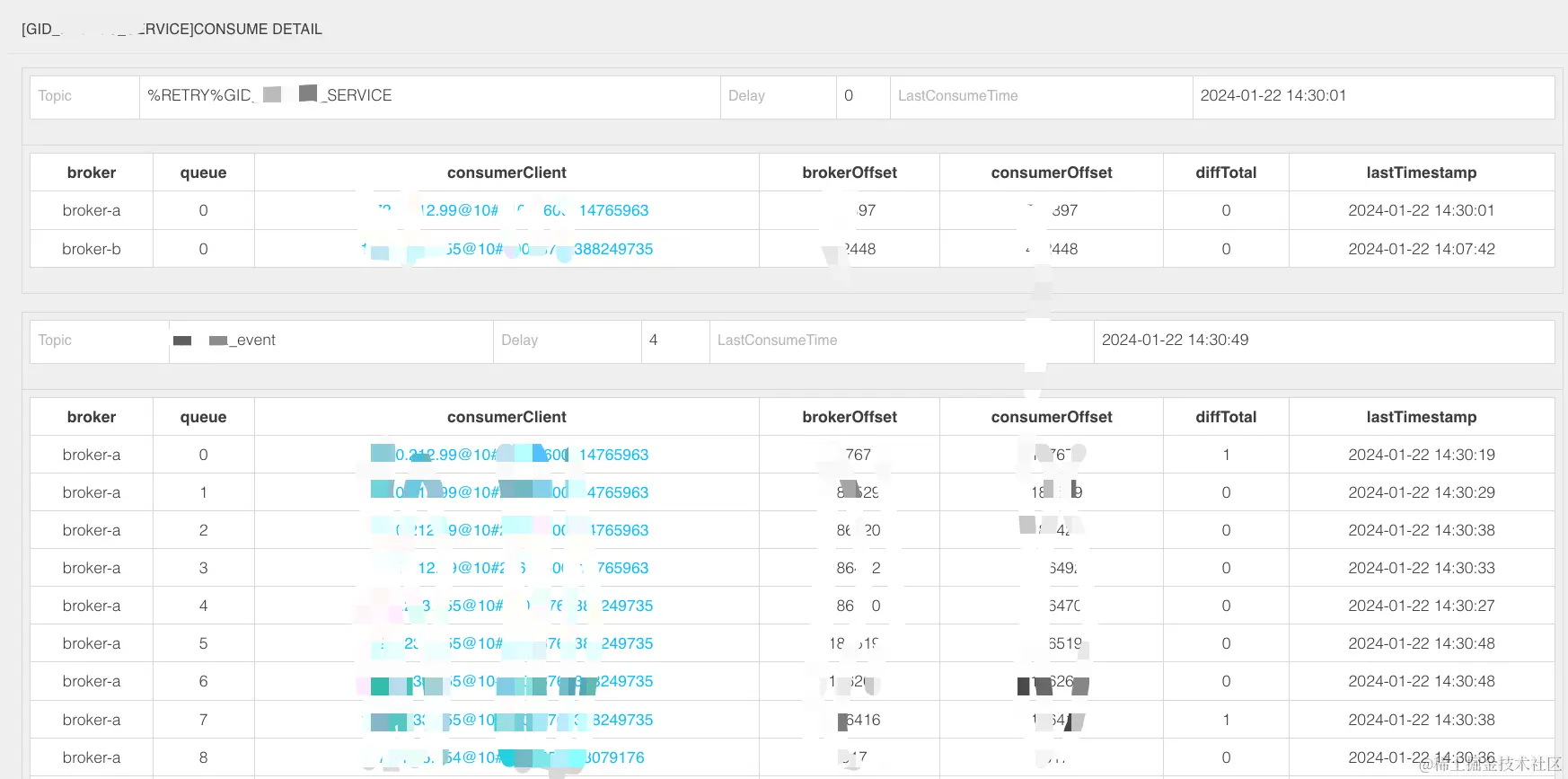Click the lastTimestamp 2024-01-22 14:30:29 cell
The height and width of the screenshot is (779, 1568).
[x=1422, y=492]
